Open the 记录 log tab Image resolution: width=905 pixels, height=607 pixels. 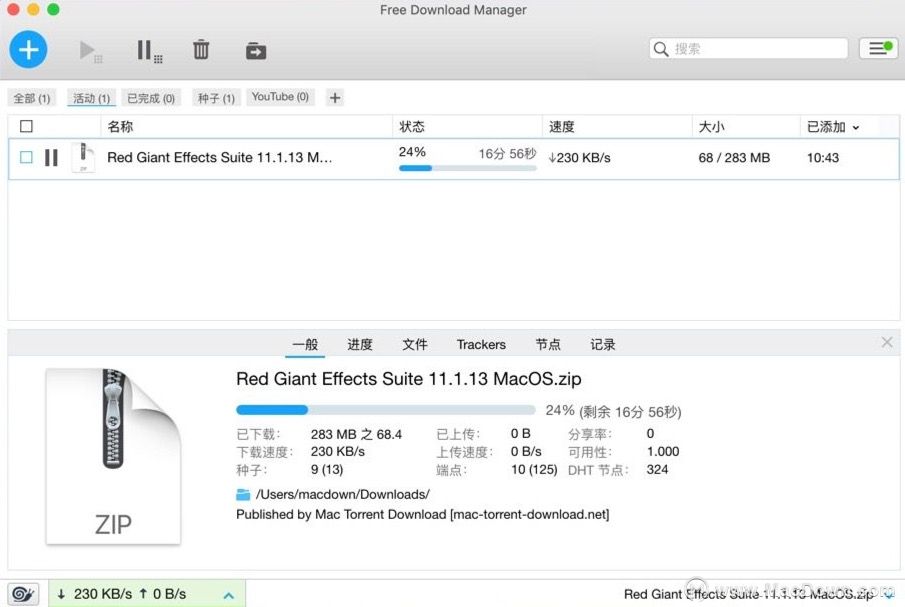(x=603, y=344)
